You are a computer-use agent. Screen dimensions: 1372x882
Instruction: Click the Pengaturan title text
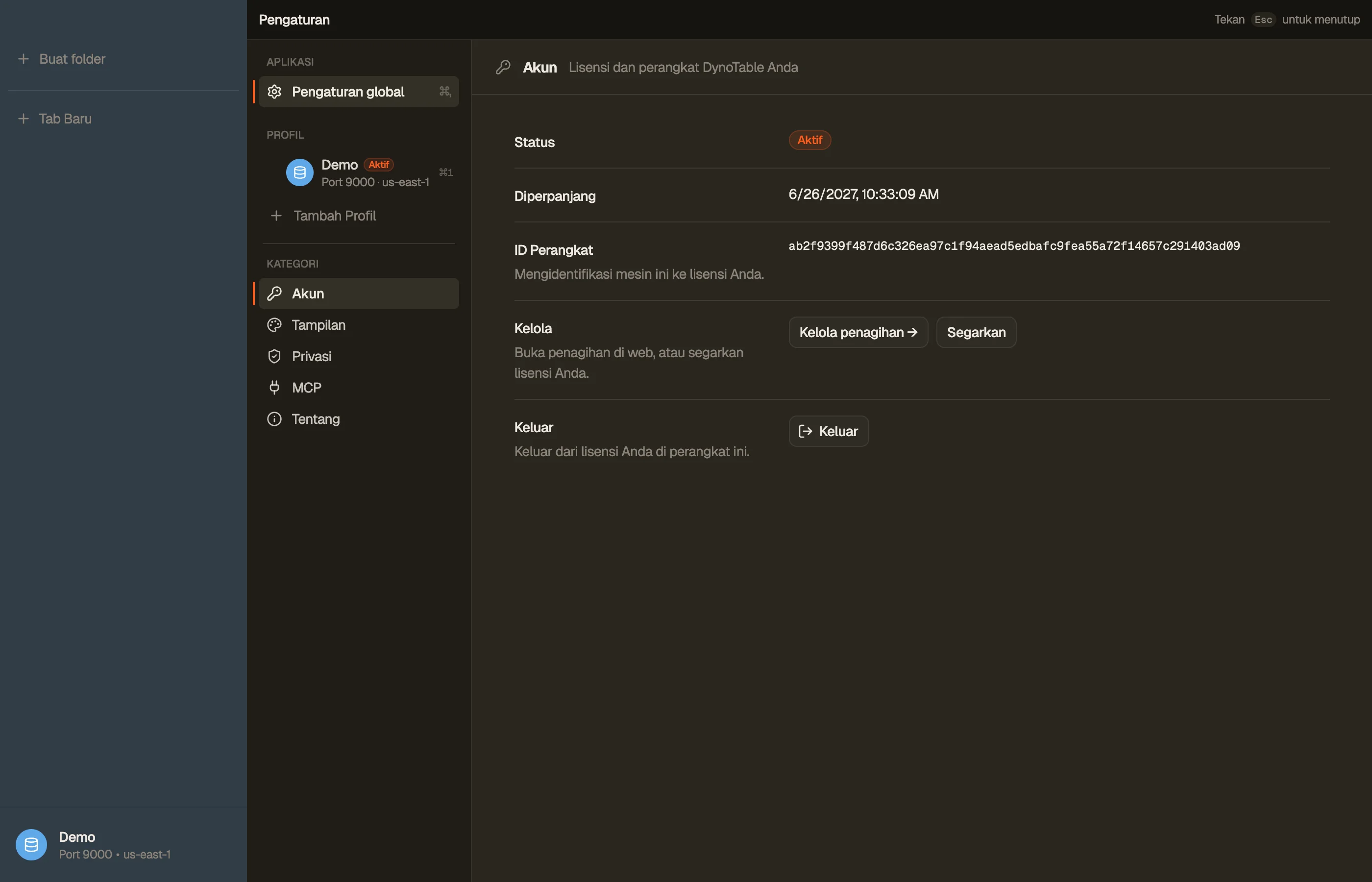(294, 20)
